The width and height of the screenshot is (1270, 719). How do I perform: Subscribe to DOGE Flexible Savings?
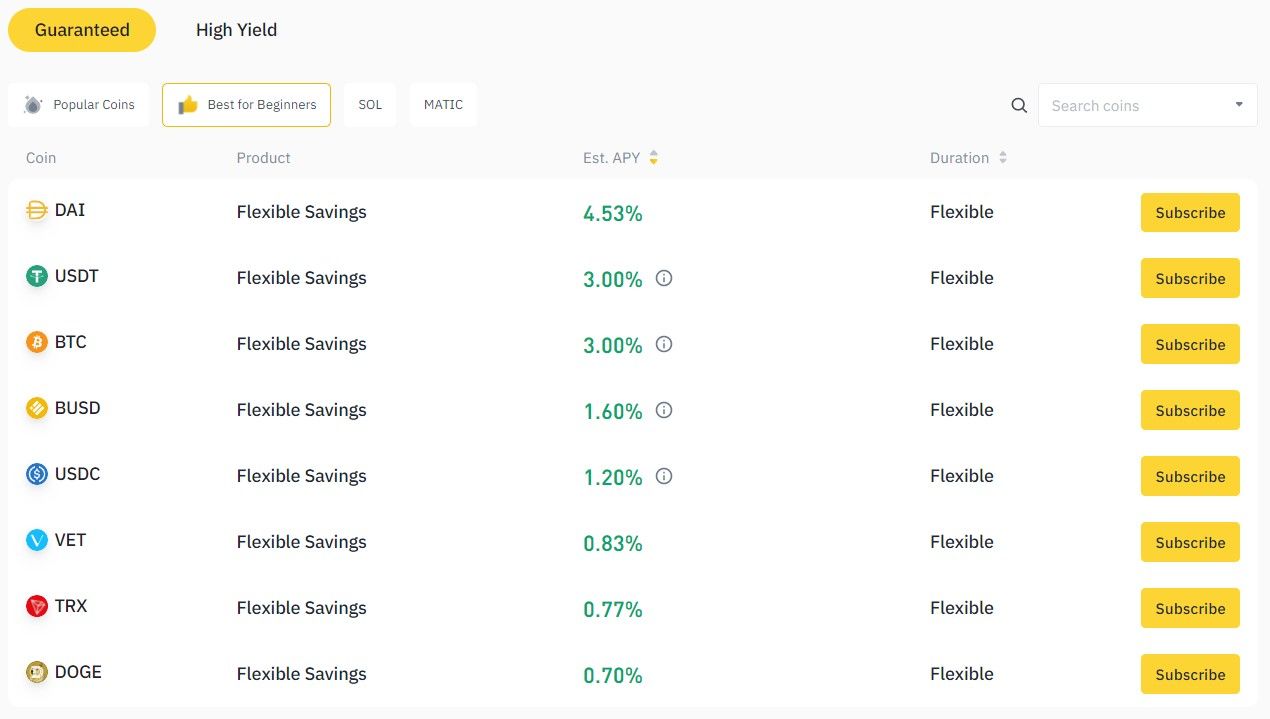click(1190, 675)
